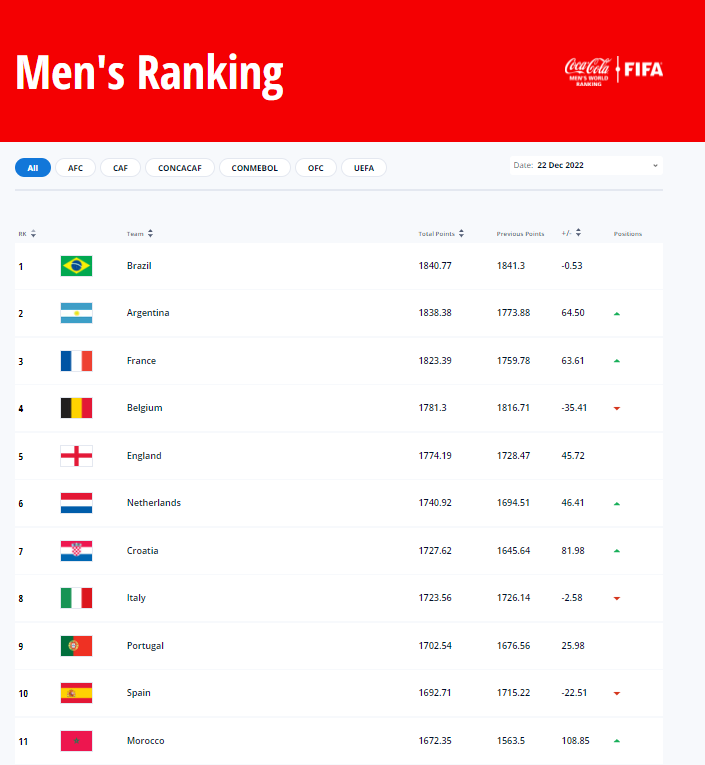Select the All confederation filter
Image resolution: width=705 pixels, height=765 pixels.
tap(33, 168)
